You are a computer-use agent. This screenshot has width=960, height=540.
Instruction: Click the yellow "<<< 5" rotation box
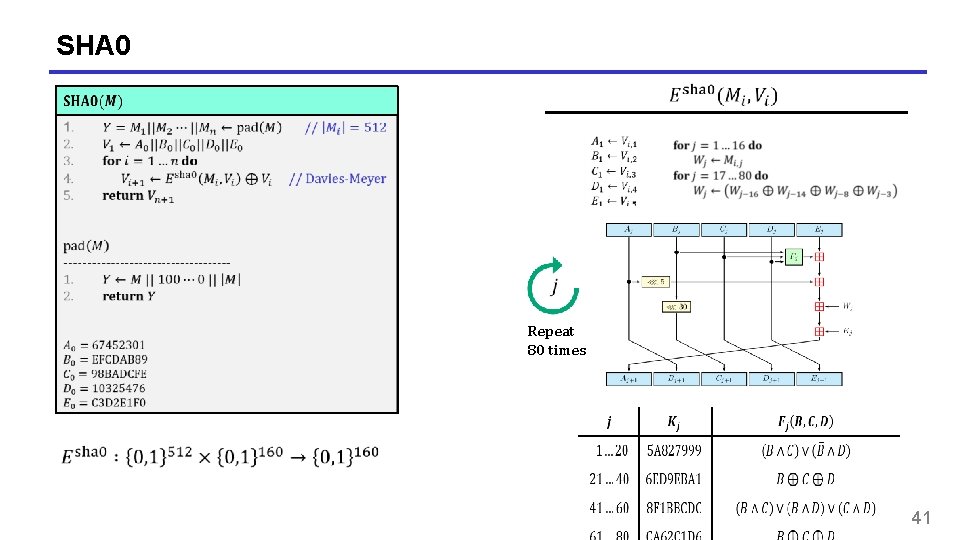656,282
